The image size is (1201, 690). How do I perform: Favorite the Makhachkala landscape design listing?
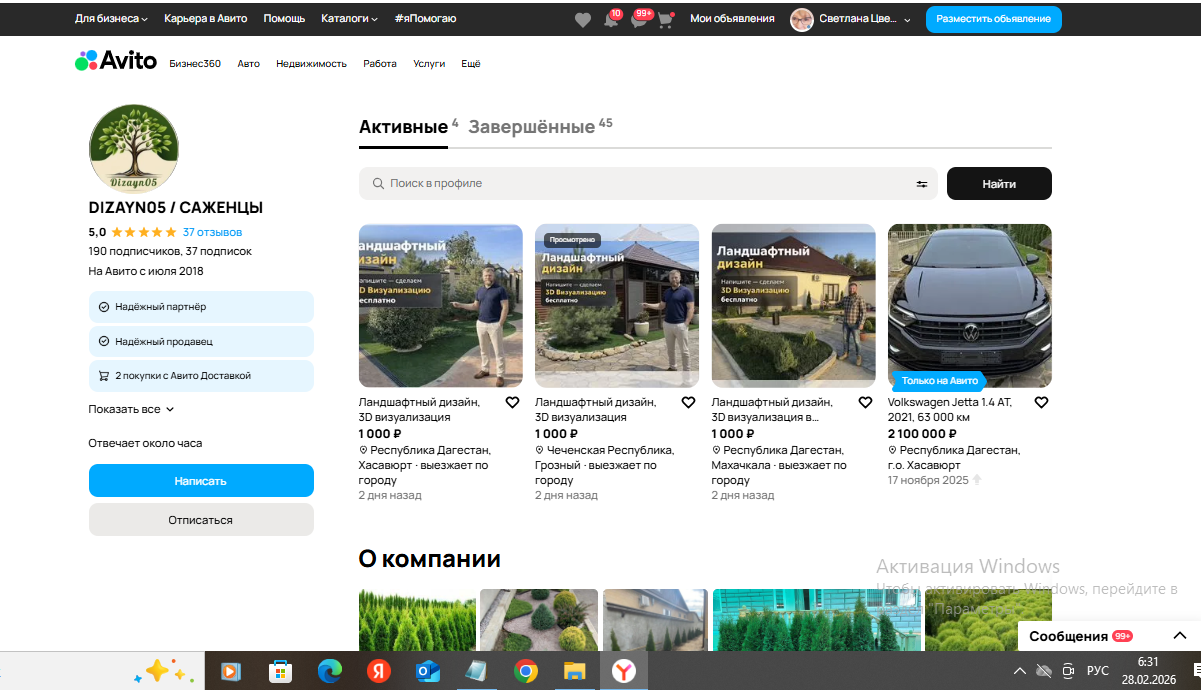[x=865, y=402]
